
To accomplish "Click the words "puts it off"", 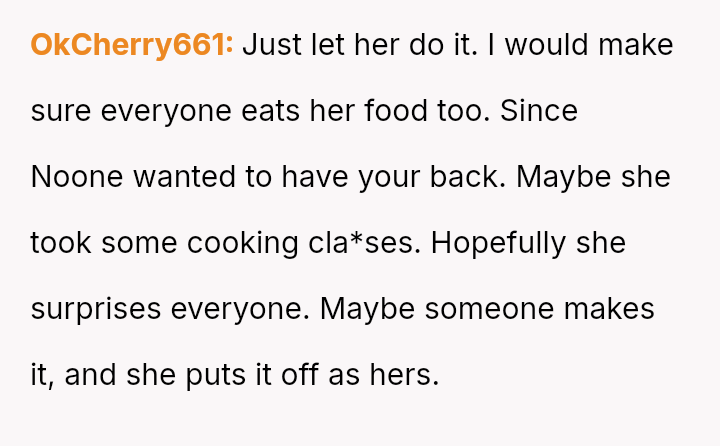I will 252,376.
